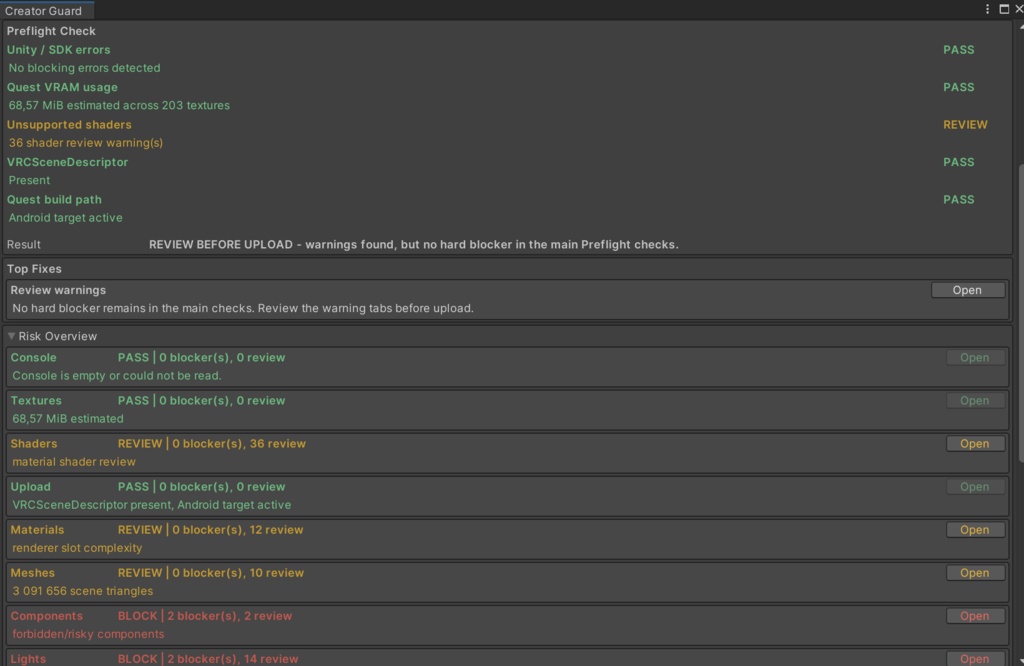Click the Quest VRAM usage label
Image resolution: width=1024 pixels, height=666 pixels.
62,87
